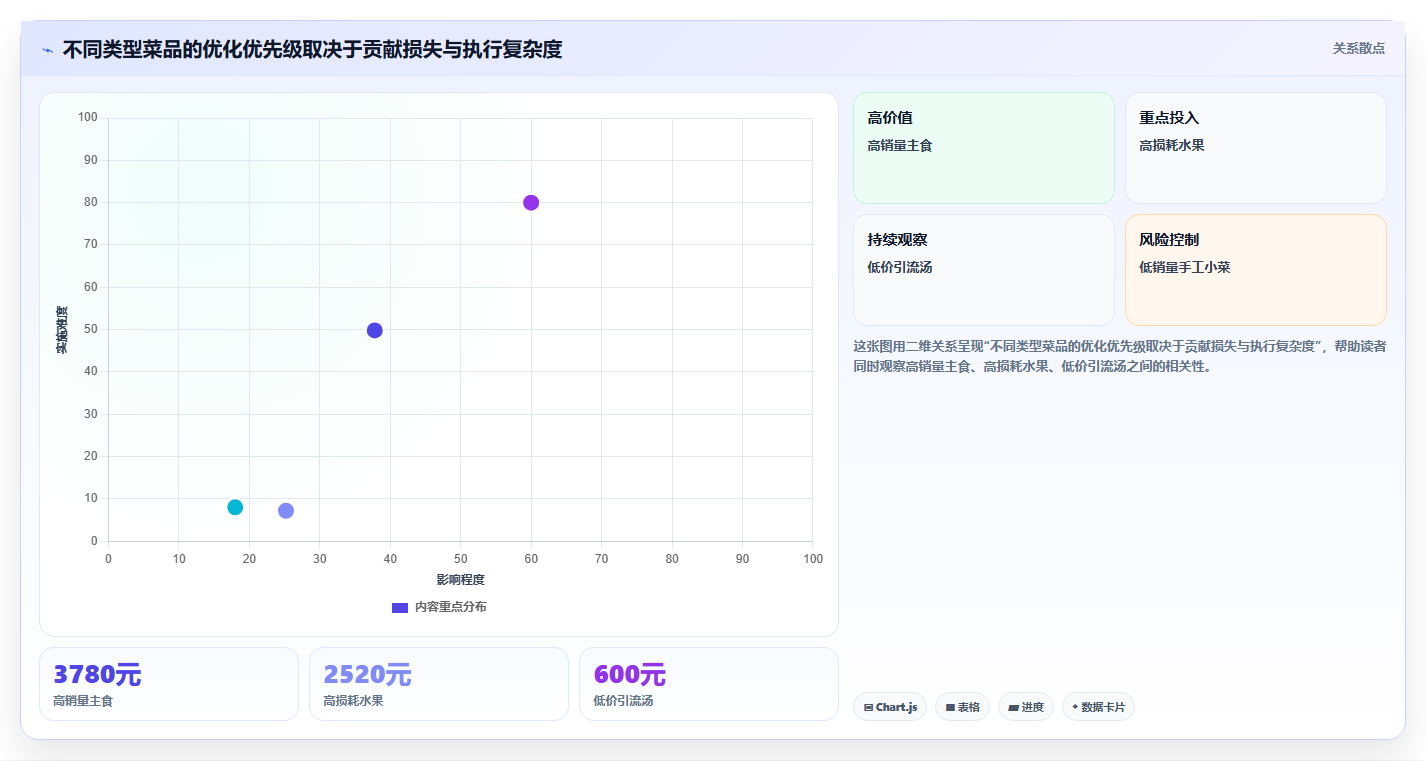Click the Chart.js tag

tap(890, 707)
